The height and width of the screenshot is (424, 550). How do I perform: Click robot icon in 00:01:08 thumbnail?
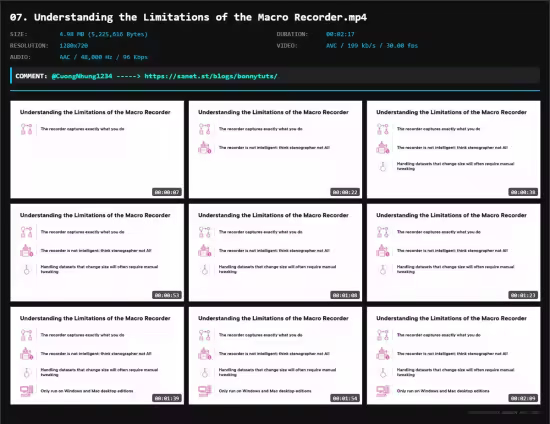coord(204,251)
